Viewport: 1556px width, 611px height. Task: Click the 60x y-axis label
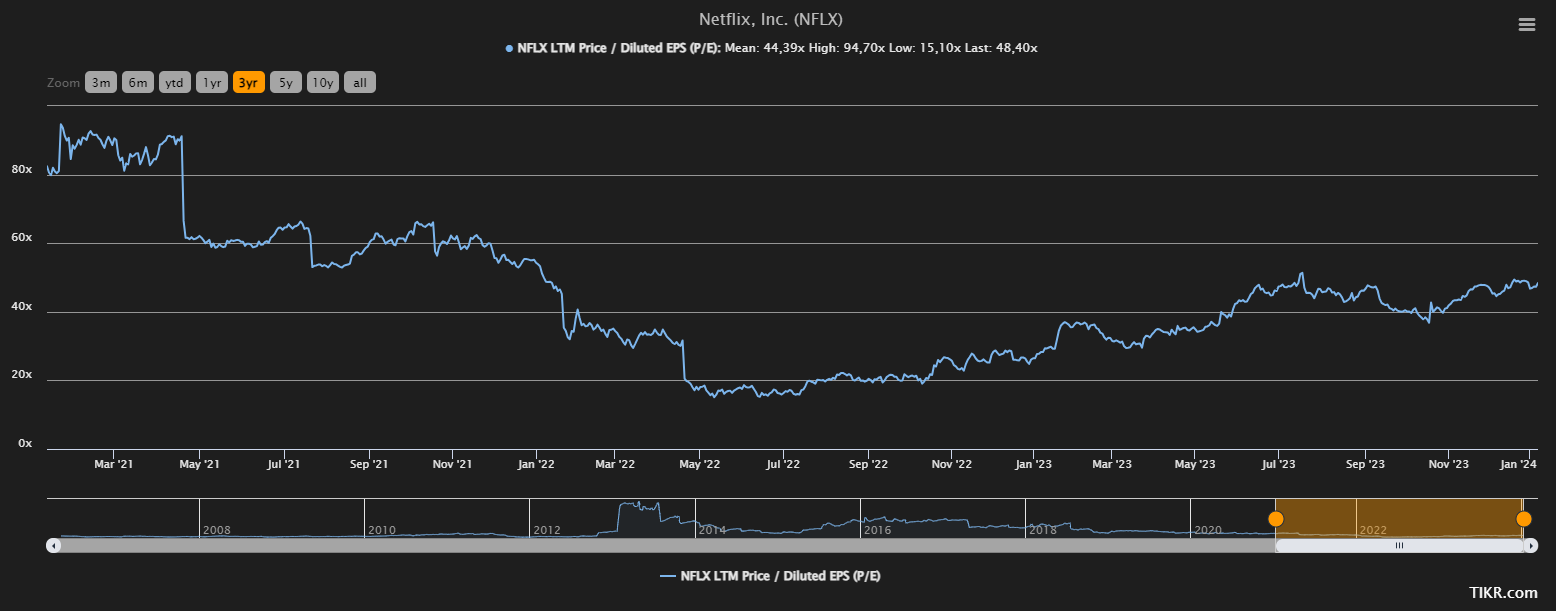click(x=22, y=239)
